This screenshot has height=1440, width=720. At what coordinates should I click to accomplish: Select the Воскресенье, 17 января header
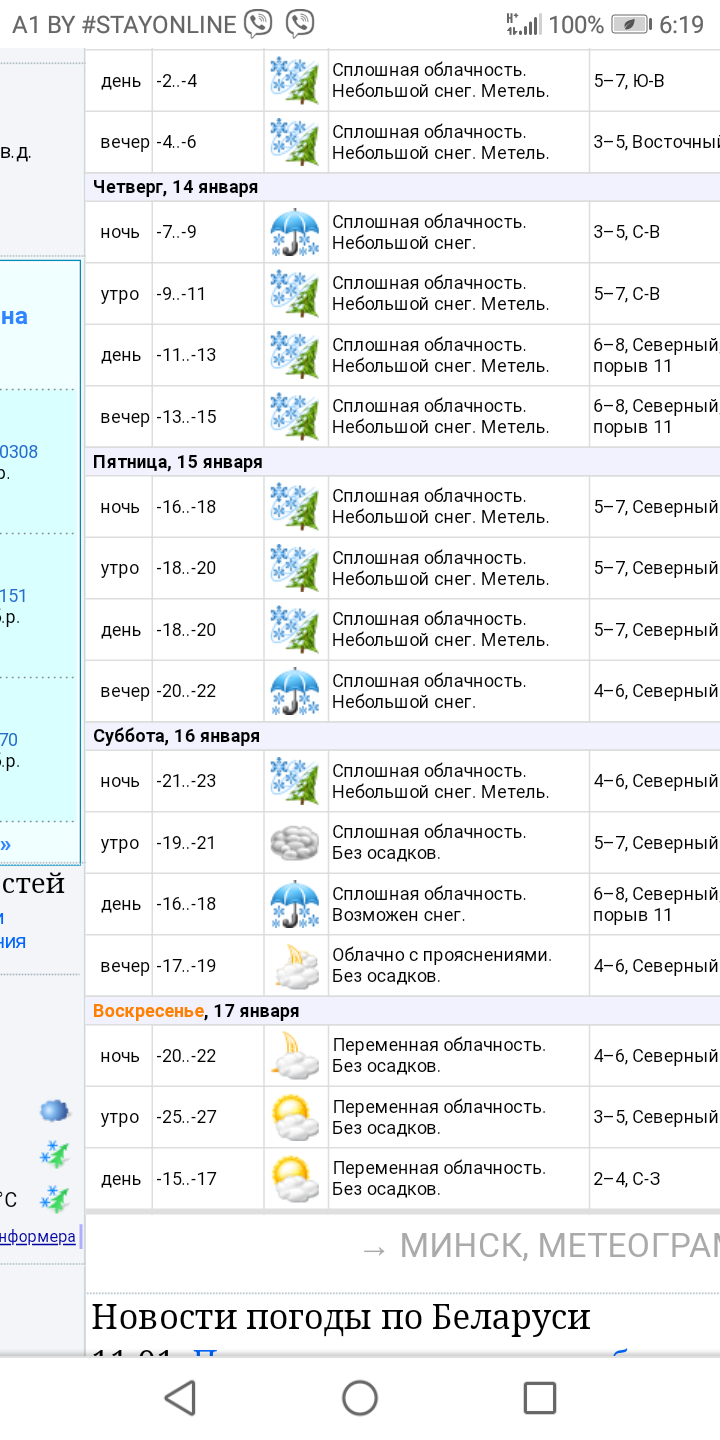(x=196, y=1011)
